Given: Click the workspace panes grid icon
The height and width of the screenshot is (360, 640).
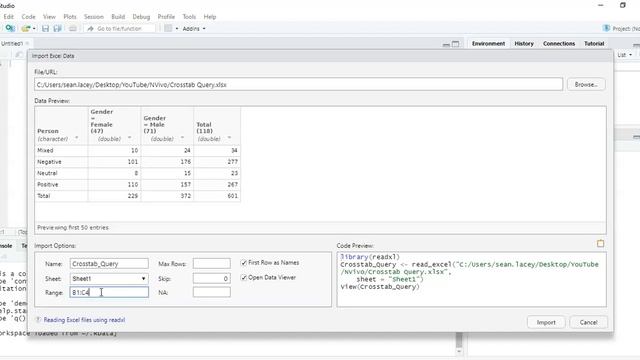Looking at the screenshot, I should (x=168, y=29).
